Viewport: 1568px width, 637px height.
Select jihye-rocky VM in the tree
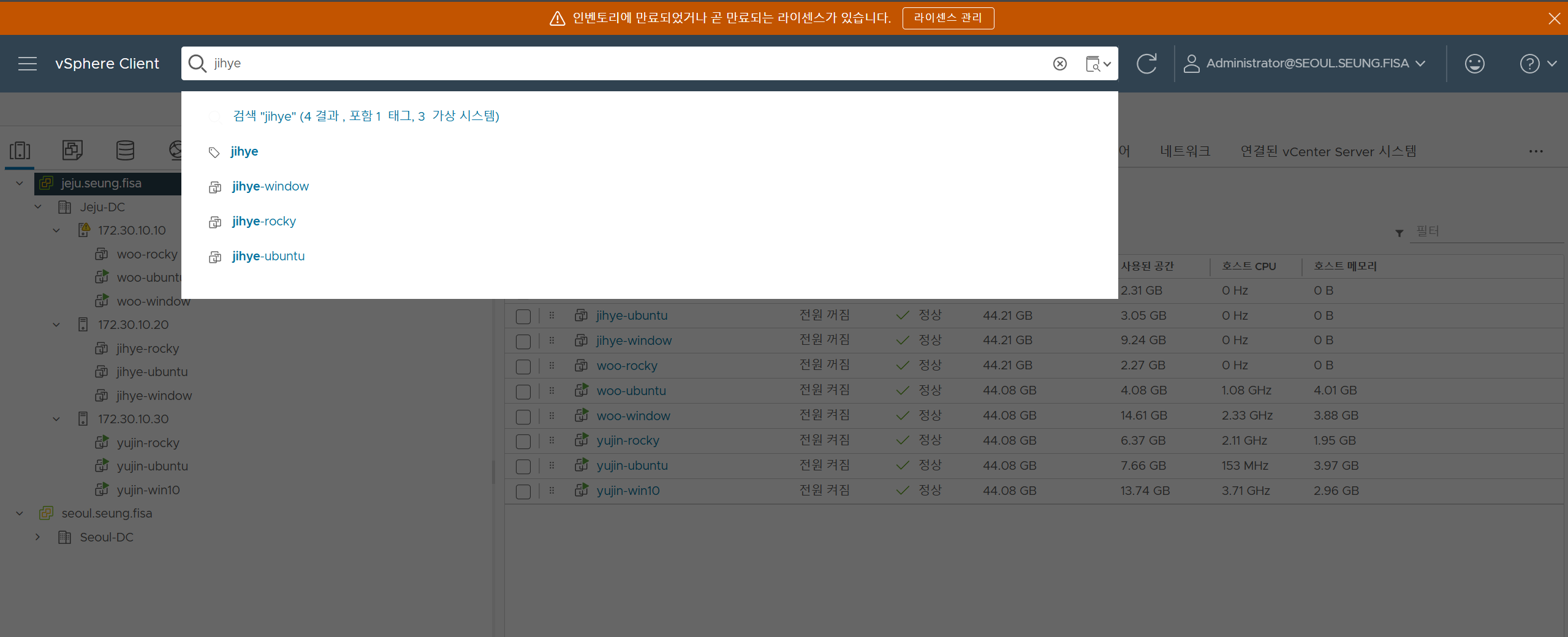tap(147, 349)
